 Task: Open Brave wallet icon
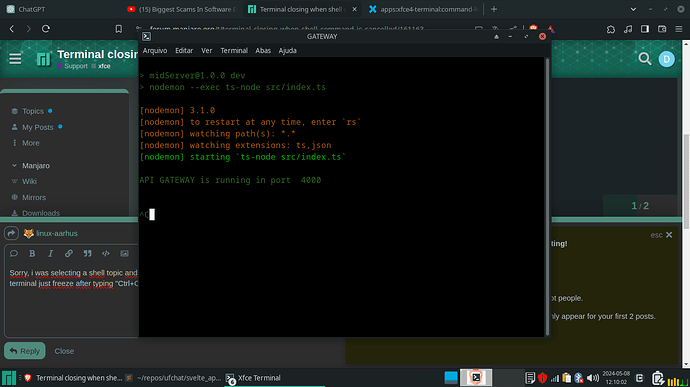click(662, 29)
